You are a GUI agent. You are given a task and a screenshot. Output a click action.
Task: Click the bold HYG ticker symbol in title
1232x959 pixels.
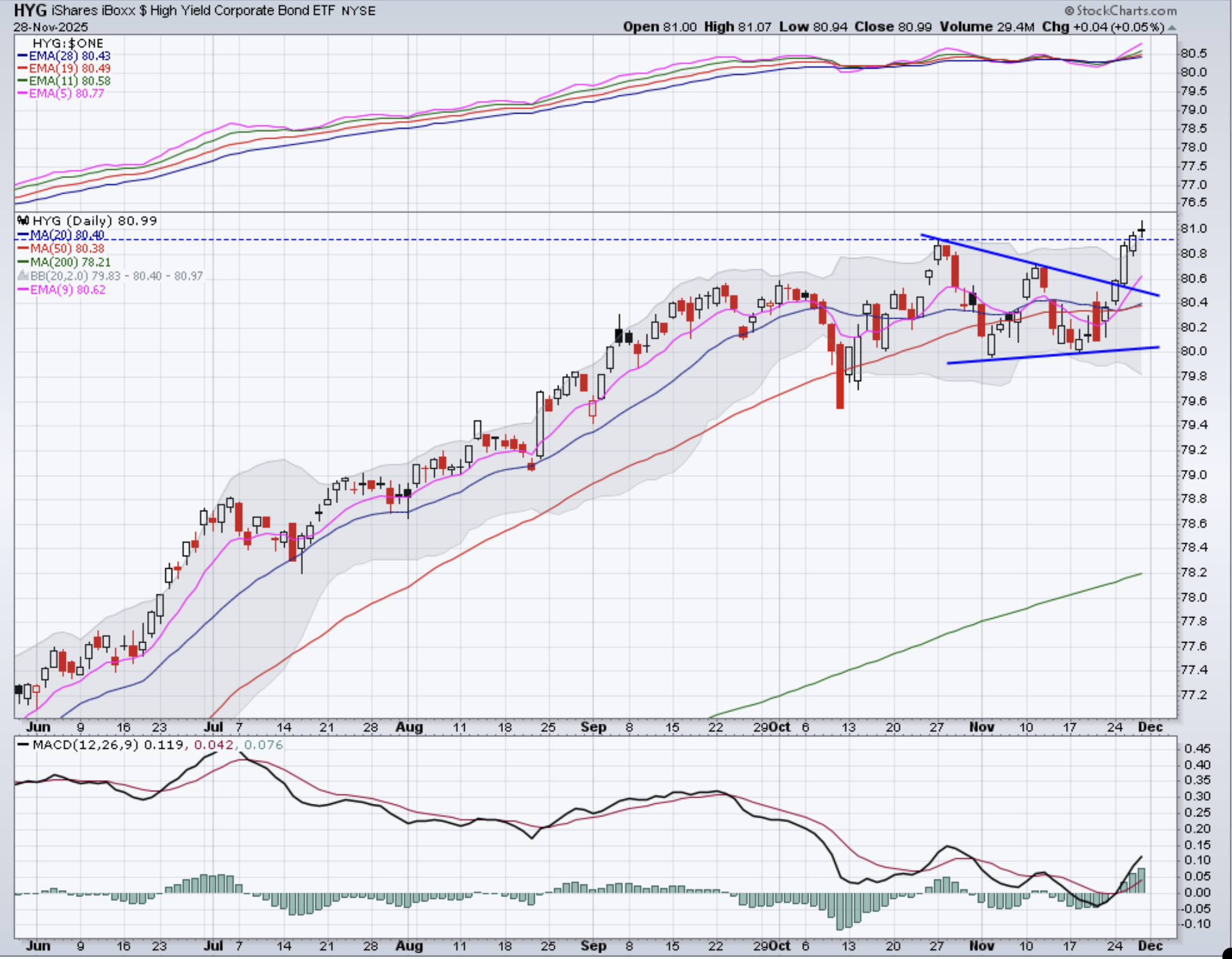coord(30,10)
